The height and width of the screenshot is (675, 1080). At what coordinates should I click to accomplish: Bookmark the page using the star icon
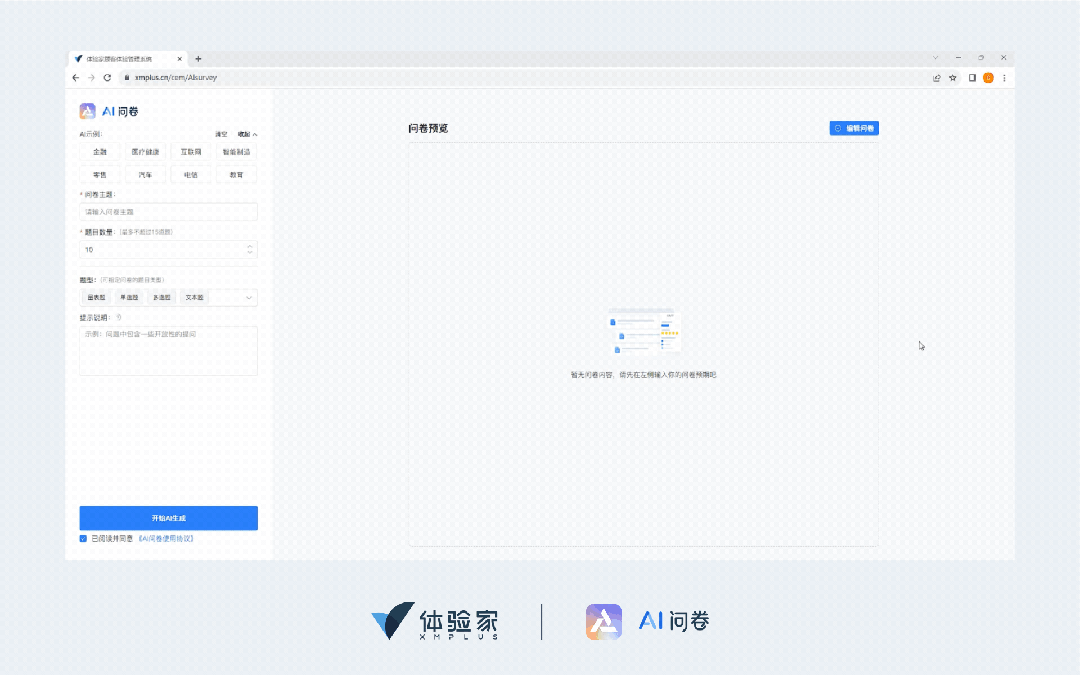[x=953, y=78]
